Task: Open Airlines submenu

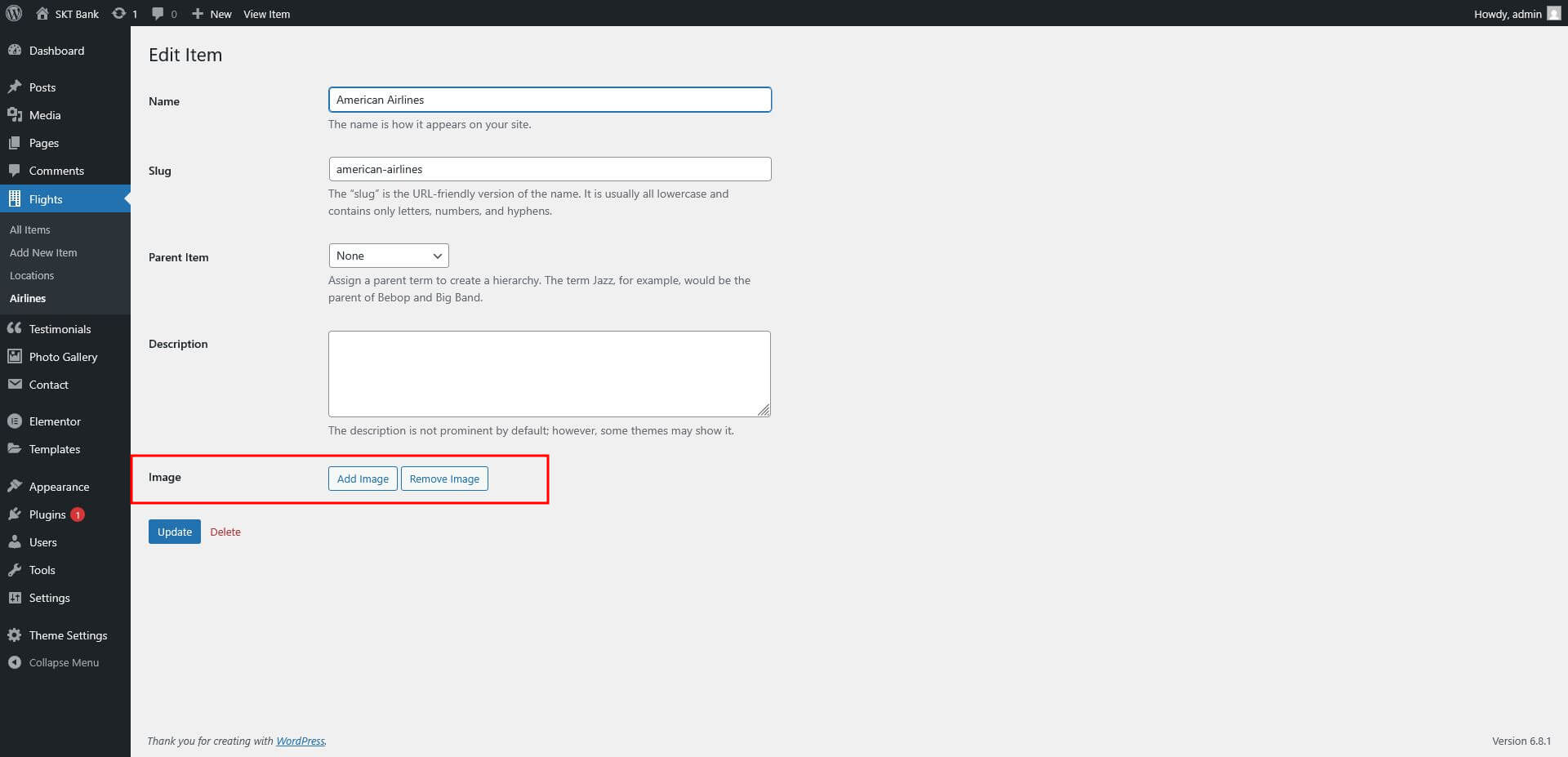Action: pyautogui.click(x=28, y=298)
